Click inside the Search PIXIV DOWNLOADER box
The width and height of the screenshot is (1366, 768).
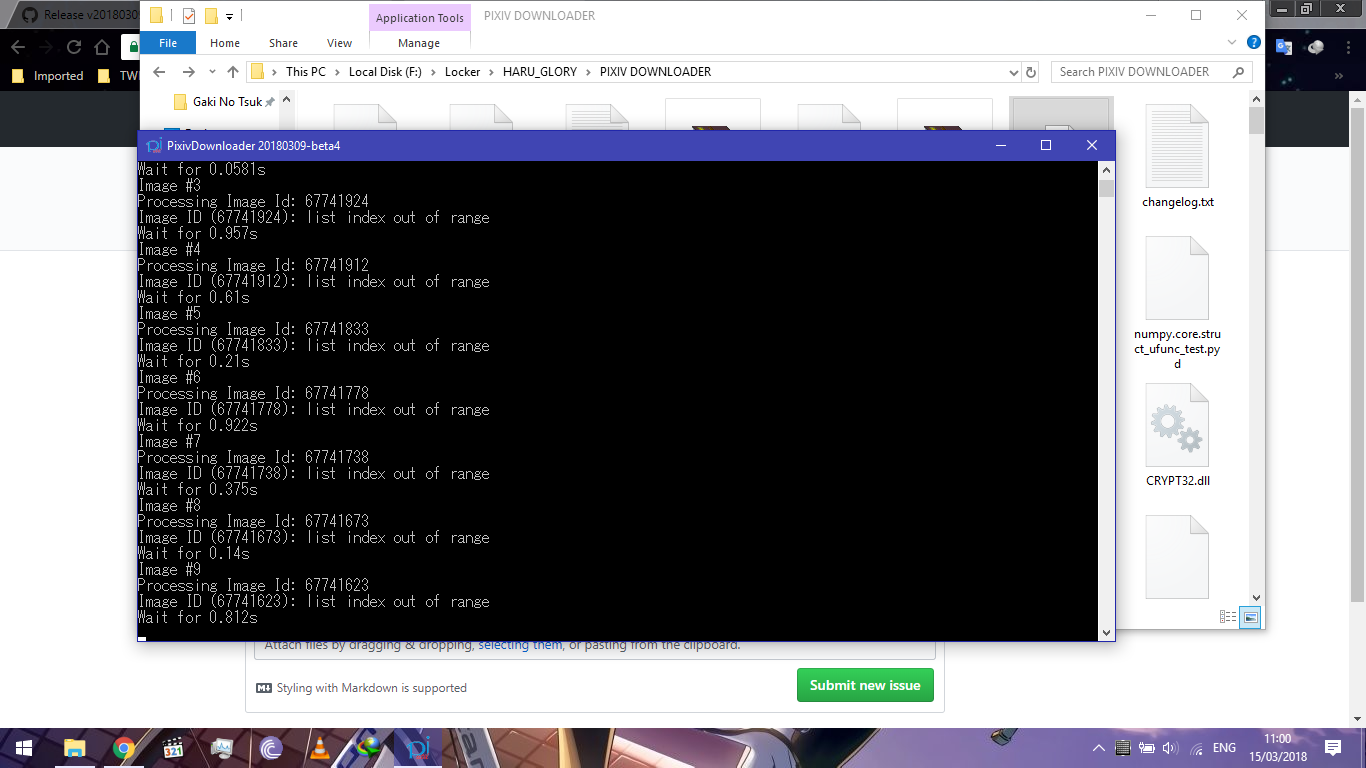coord(1140,71)
